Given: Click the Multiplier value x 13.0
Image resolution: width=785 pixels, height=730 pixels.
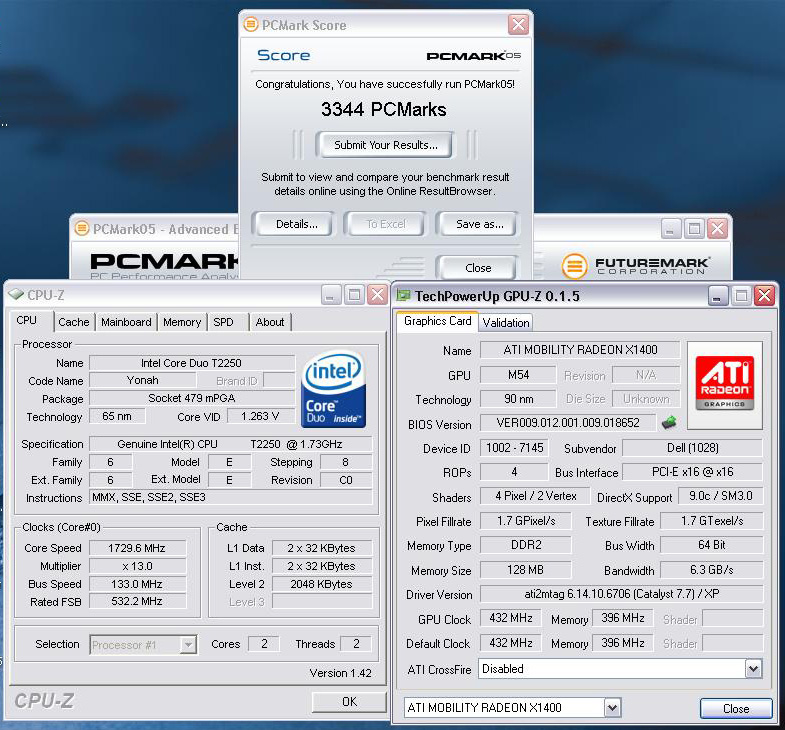Looking at the screenshot, I should [137, 566].
